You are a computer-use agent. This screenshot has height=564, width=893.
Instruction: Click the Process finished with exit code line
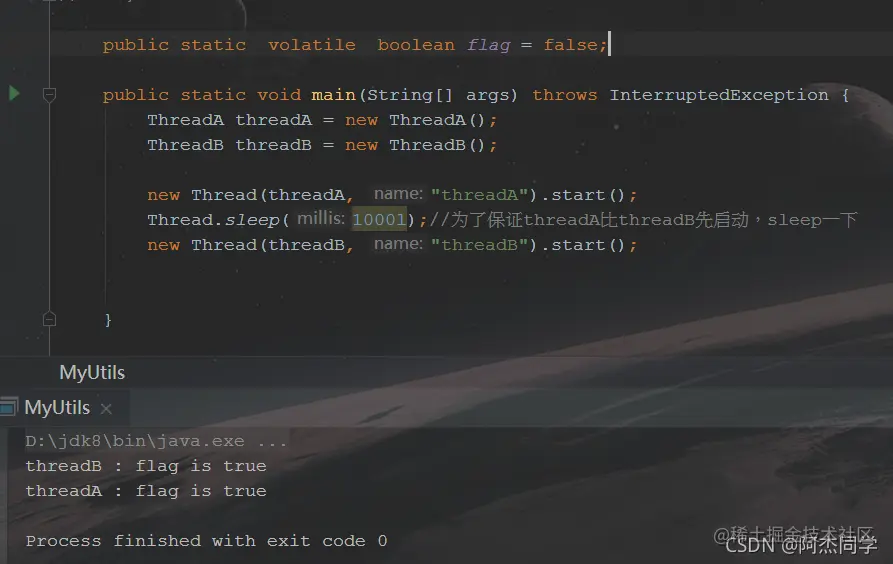(x=206, y=541)
